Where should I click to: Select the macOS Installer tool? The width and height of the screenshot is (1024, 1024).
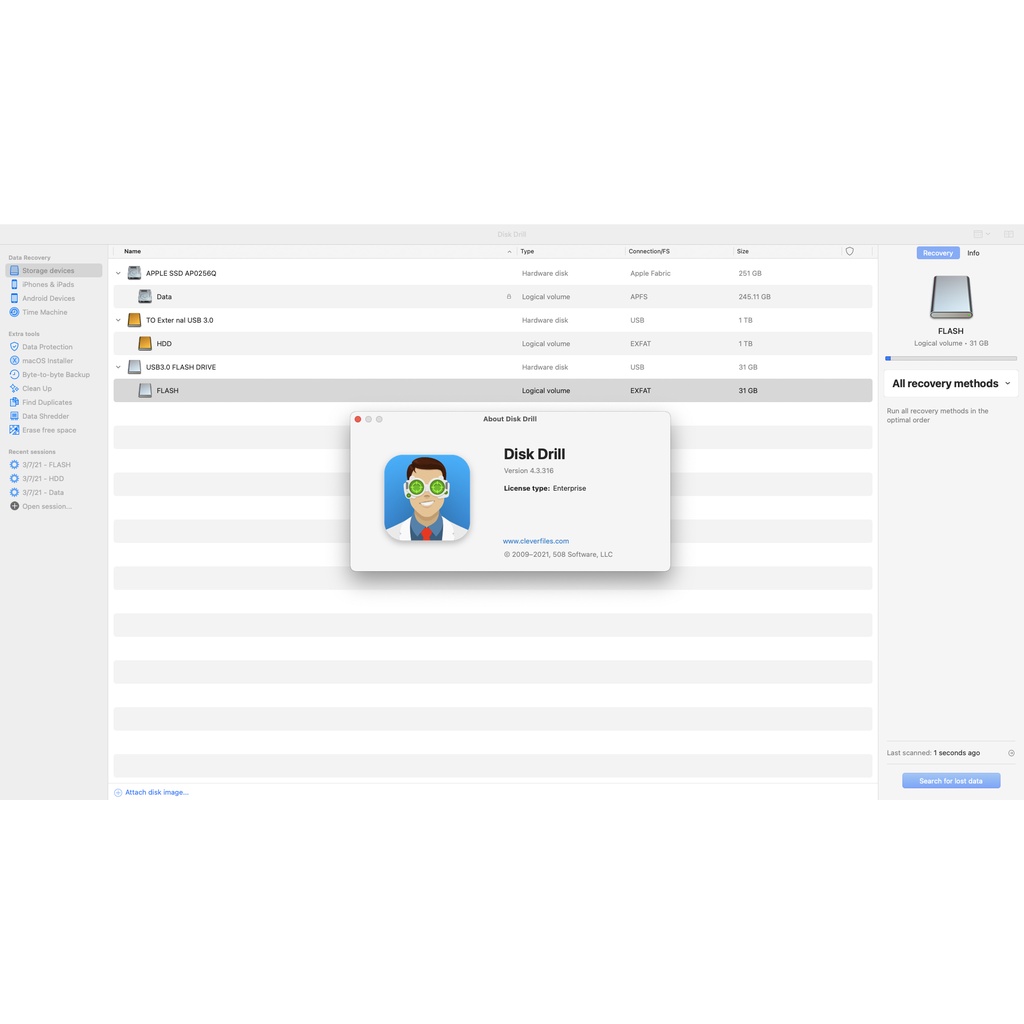pos(47,361)
